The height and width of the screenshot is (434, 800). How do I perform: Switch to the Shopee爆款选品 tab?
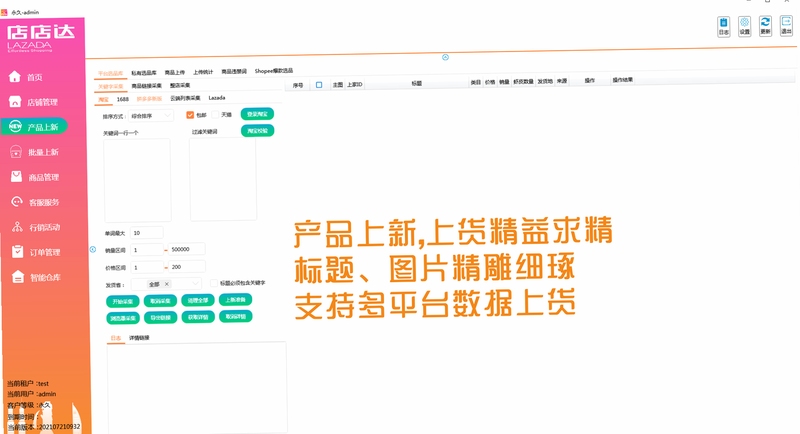tap(274, 71)
